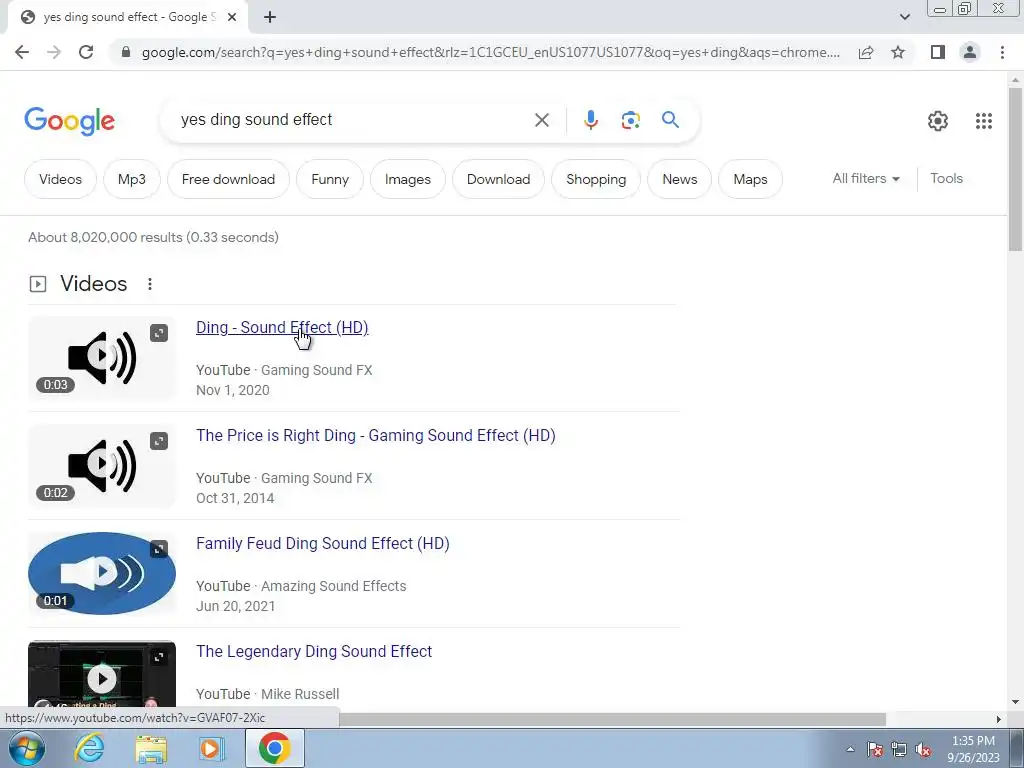Viewport: 1024px width, 768px height.
Task: Bookmark this page with the star icon
Action: 898,52
